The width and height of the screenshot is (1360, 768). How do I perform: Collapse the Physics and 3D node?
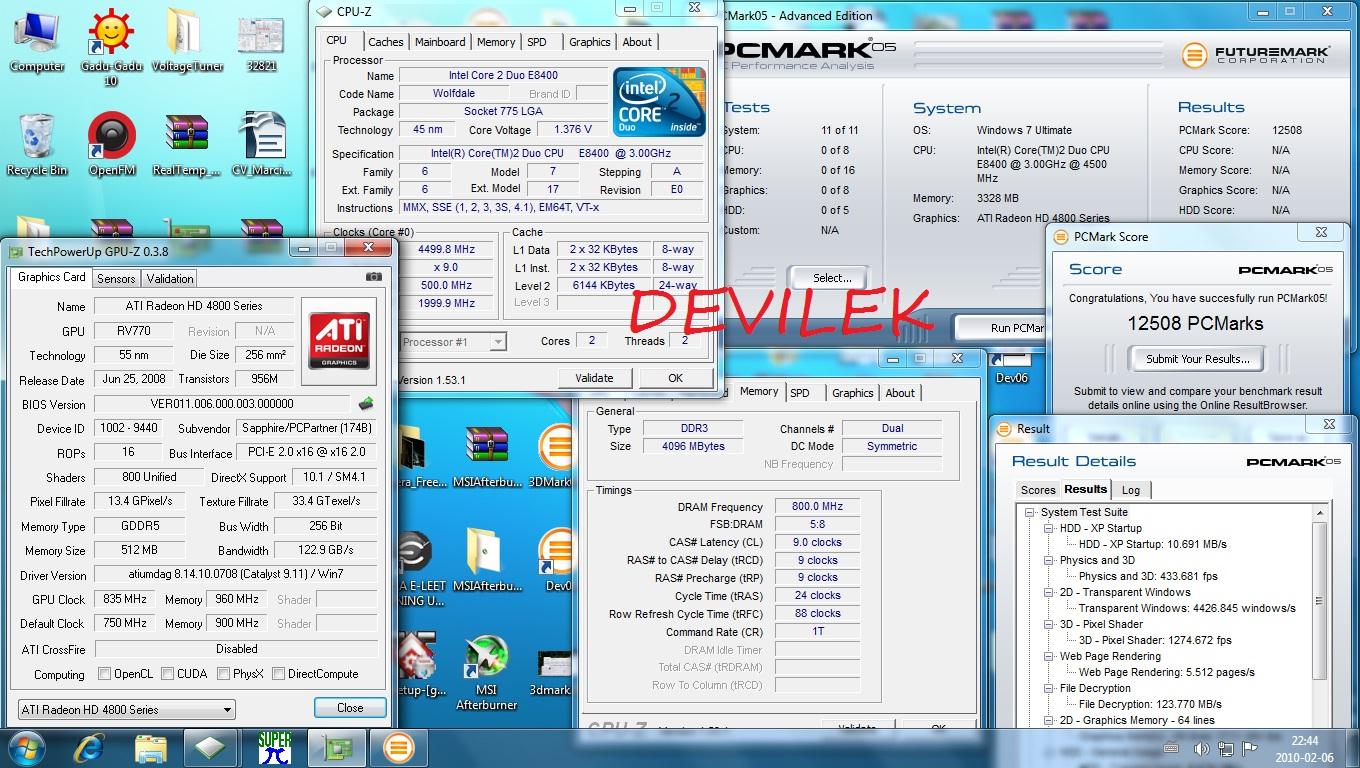1049,560
